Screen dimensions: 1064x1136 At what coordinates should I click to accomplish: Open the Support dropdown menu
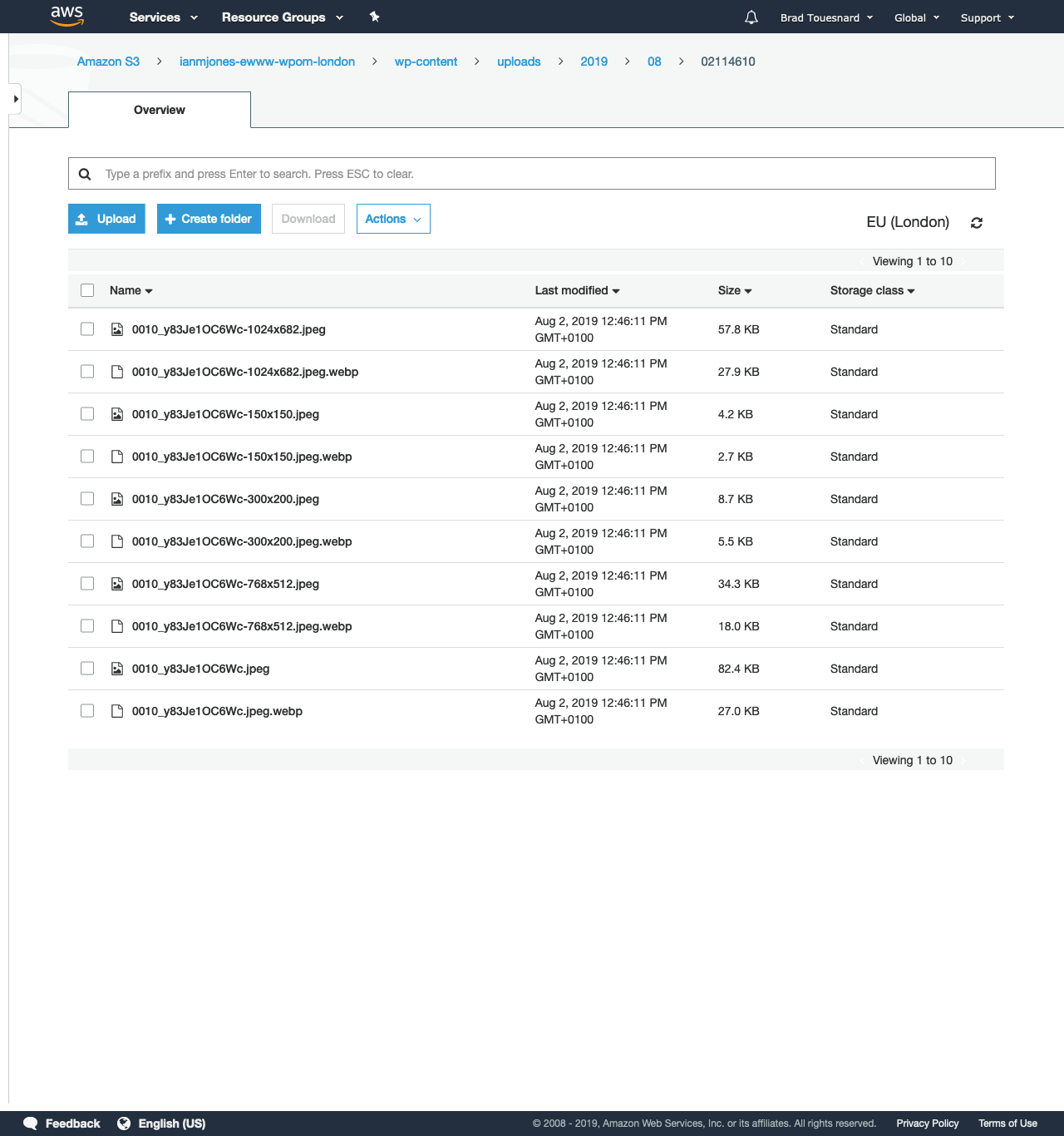988,17
